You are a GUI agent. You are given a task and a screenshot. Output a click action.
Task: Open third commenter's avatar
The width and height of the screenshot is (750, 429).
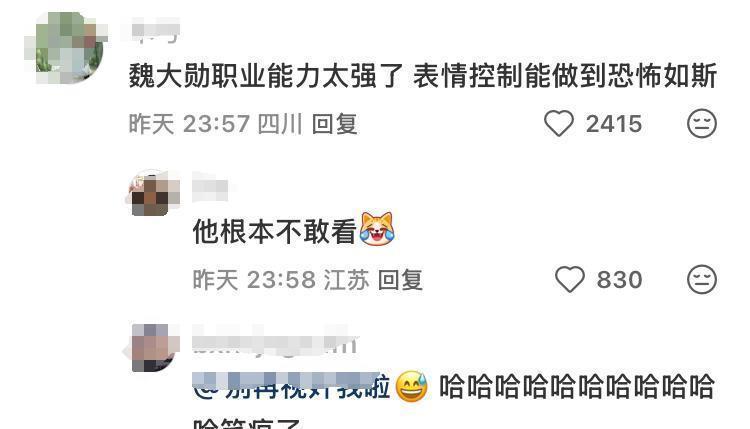coord(153,348)
